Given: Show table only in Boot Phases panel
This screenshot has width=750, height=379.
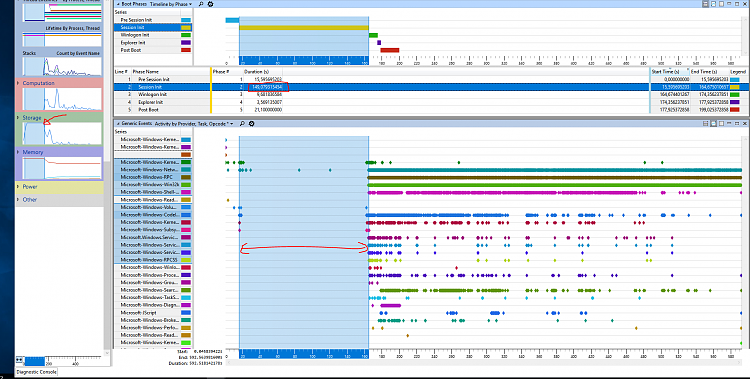Looking at the screenshot, I should point(721,4).
